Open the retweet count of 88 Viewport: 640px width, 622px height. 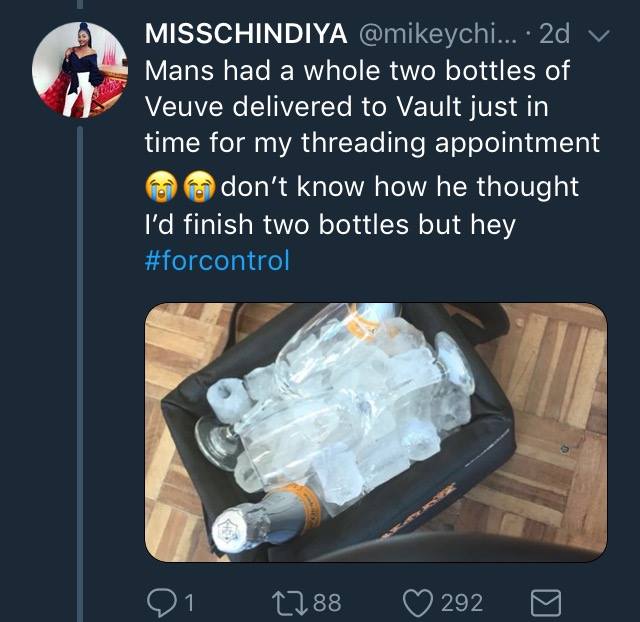click(x=327, y=603)
